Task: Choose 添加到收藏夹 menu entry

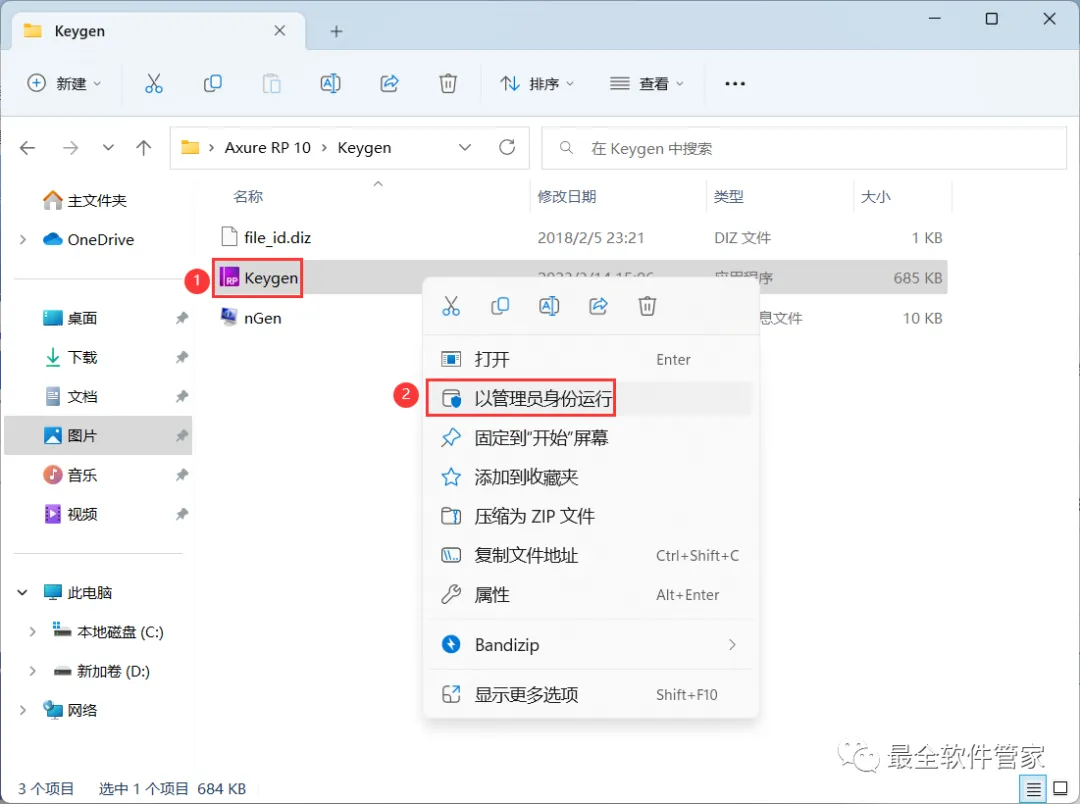Action: point(590,477)
